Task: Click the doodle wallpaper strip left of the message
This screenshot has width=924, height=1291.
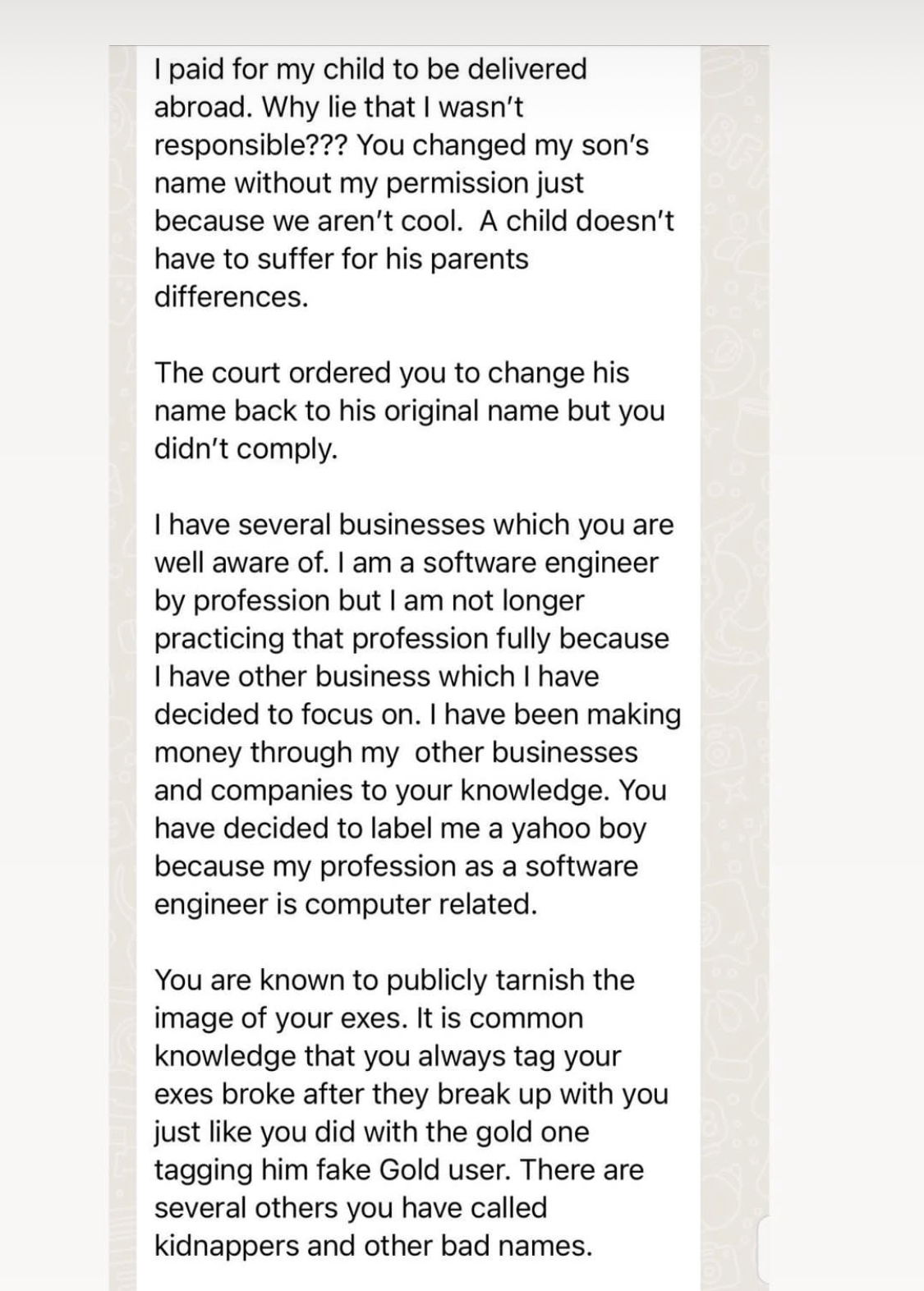Action: 122,668
